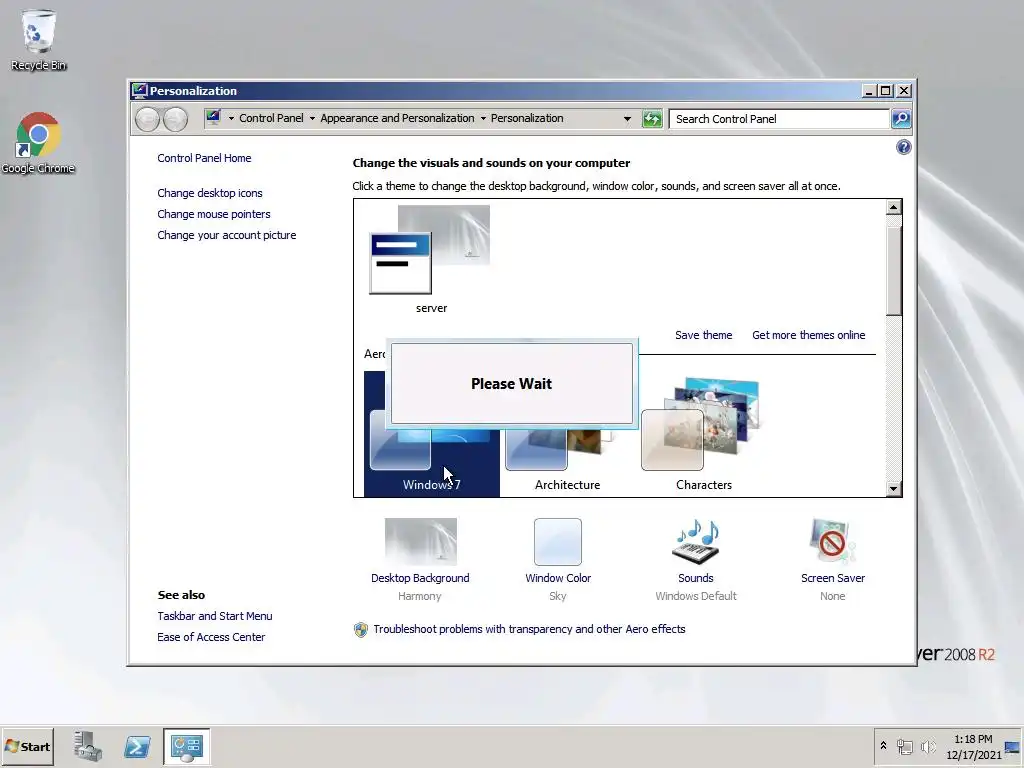Open Change desktop icons link
This screenshot has height=768, width=1024.
pos(210,193)
